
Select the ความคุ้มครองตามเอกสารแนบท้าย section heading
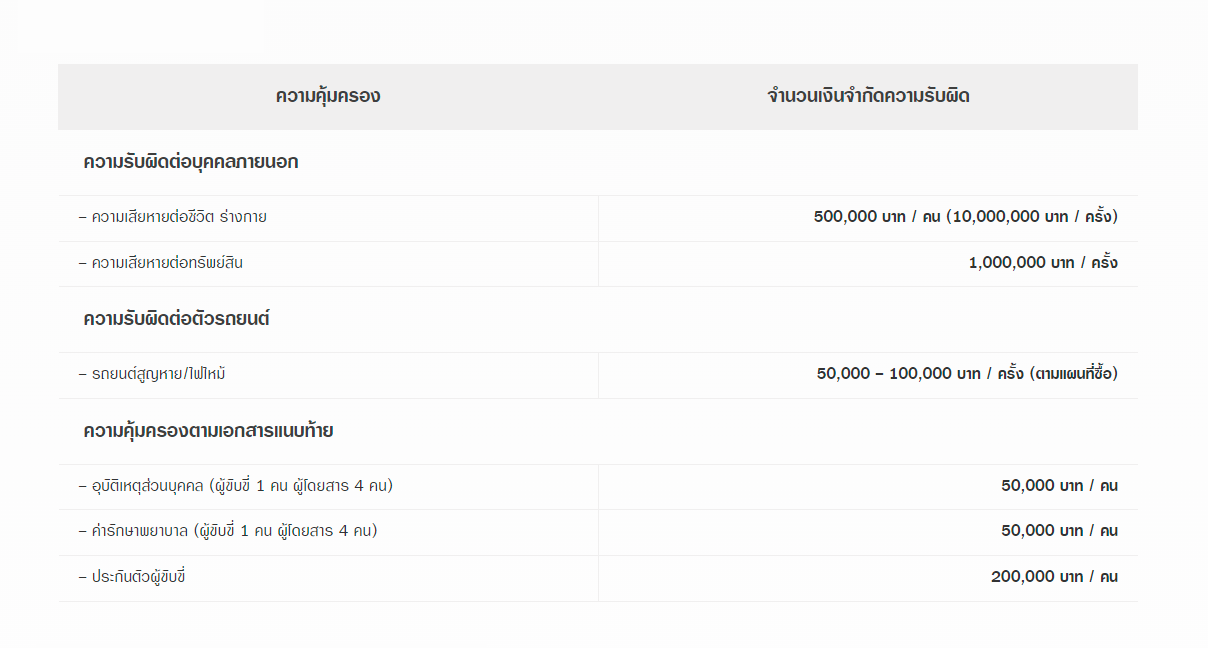click(x=208, y=432)
